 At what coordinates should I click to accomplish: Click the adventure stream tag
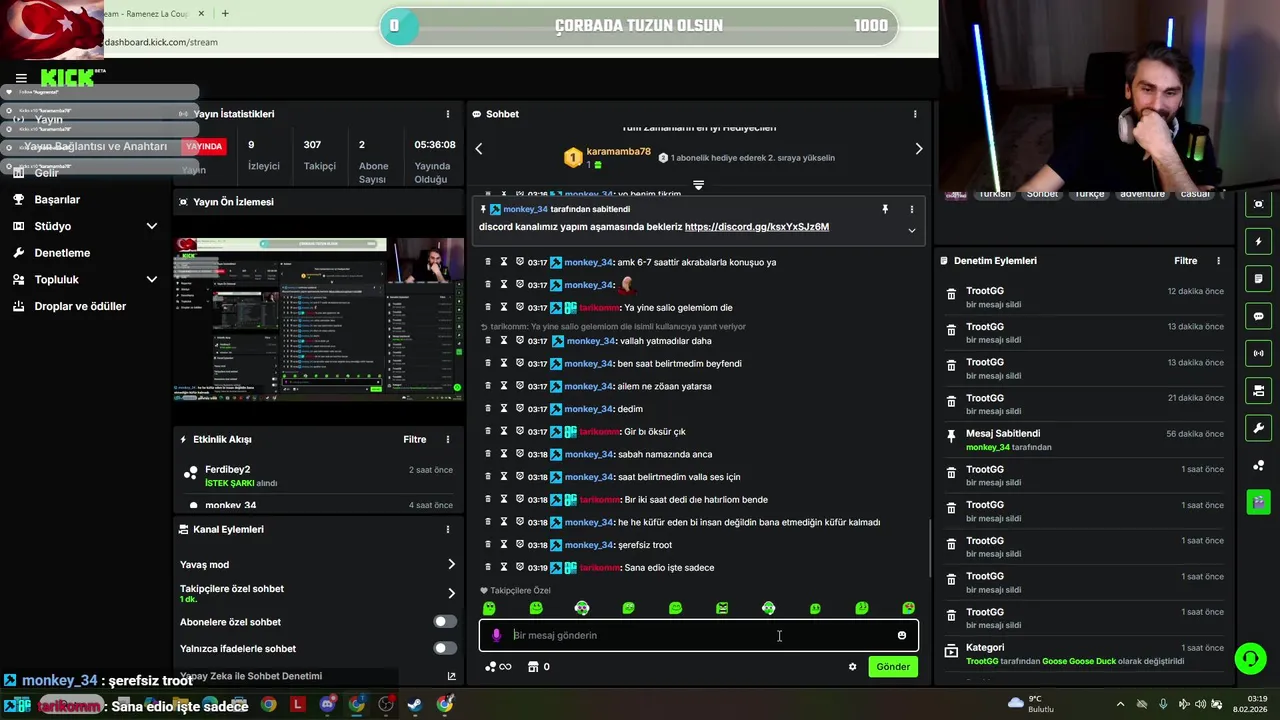pyautogui.click(x=1142, y=193)
